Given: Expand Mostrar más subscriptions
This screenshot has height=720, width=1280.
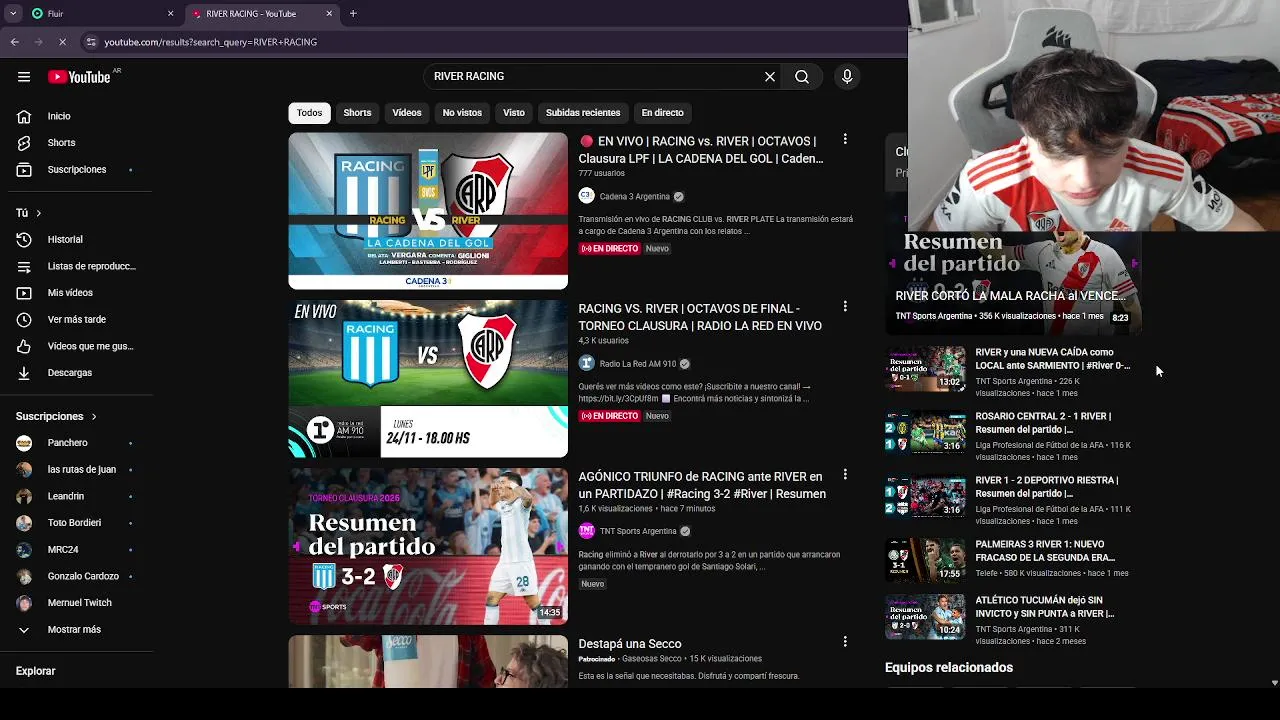Looking at the screenshot, I should pos(73,630).
